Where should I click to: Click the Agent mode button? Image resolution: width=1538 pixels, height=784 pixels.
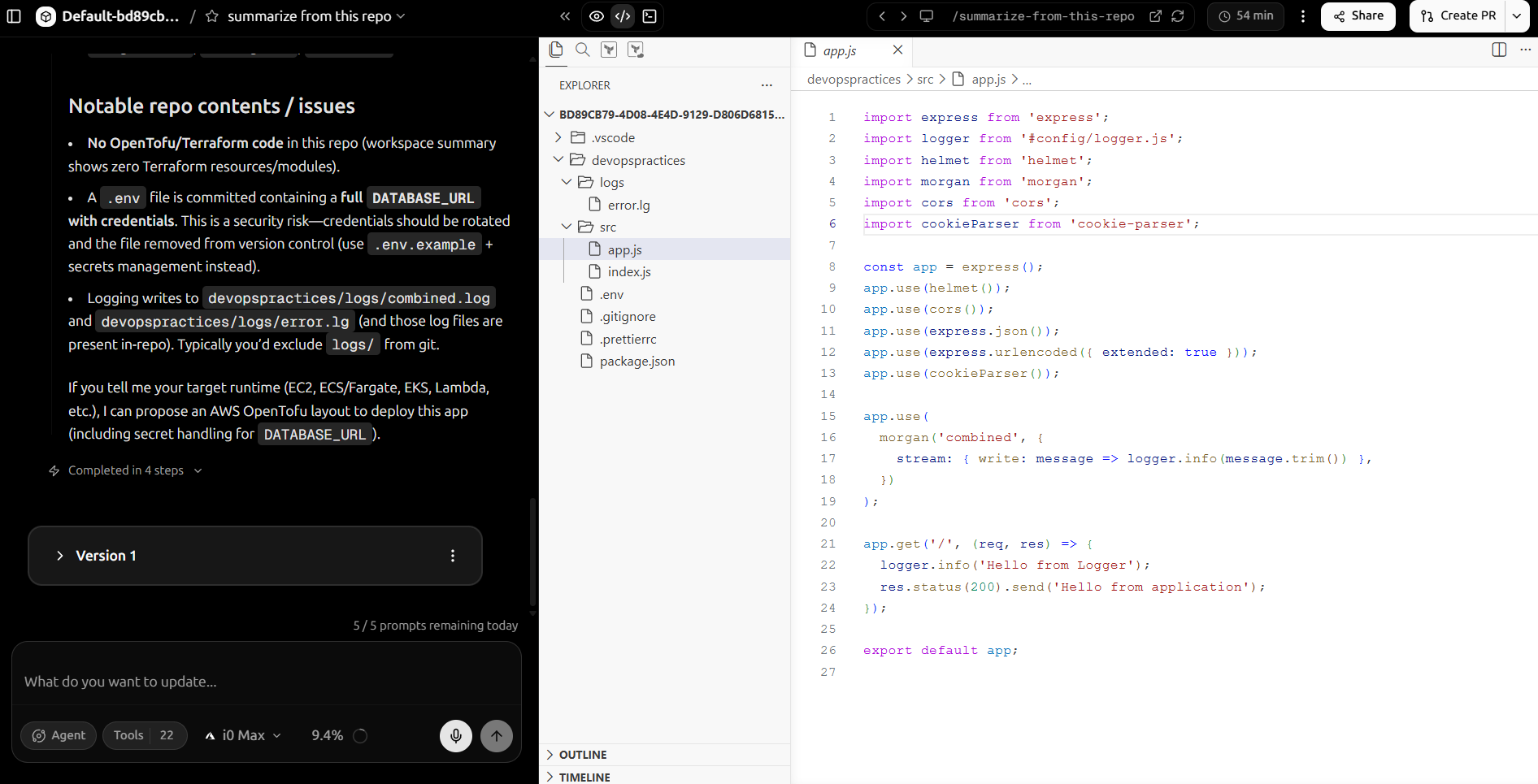pos(59,735)
